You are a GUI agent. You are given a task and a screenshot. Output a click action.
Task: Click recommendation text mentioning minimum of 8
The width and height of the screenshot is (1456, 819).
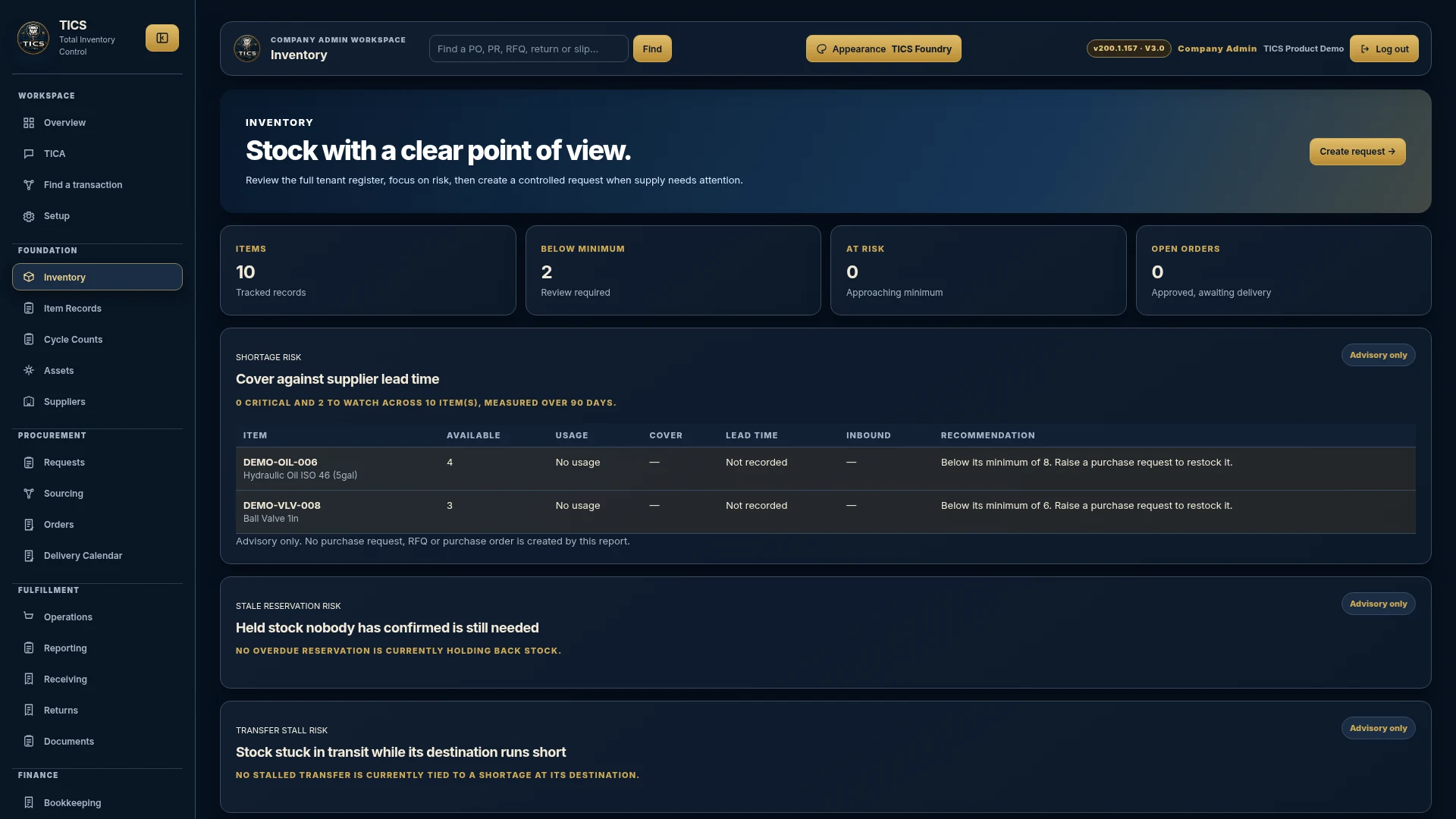[1087, 463]
